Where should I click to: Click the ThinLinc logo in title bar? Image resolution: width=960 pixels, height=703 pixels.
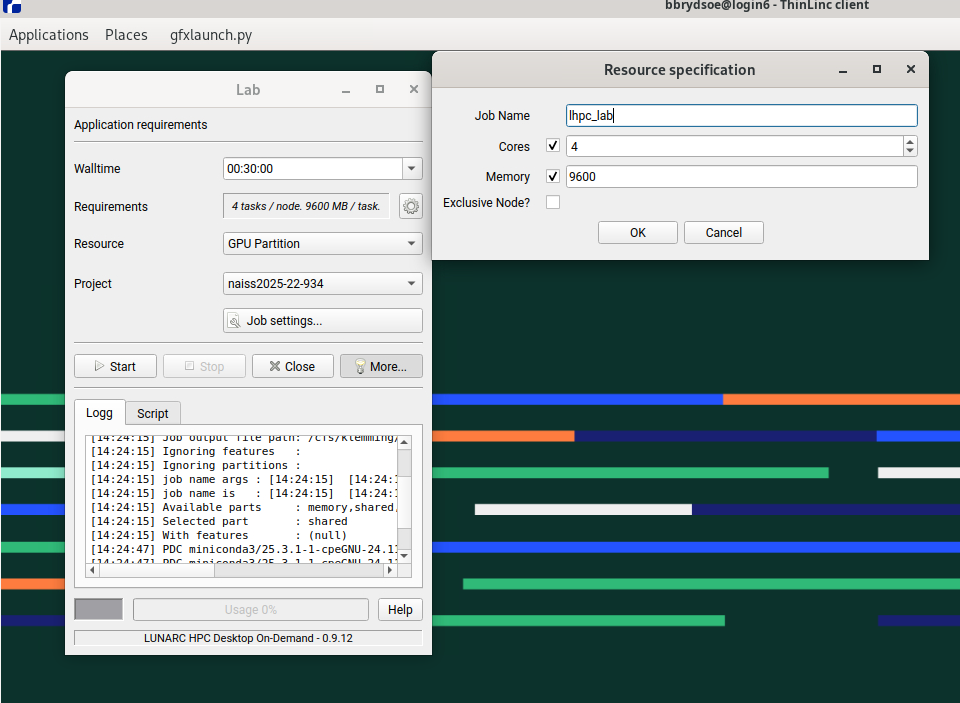[x=11, y=6]
